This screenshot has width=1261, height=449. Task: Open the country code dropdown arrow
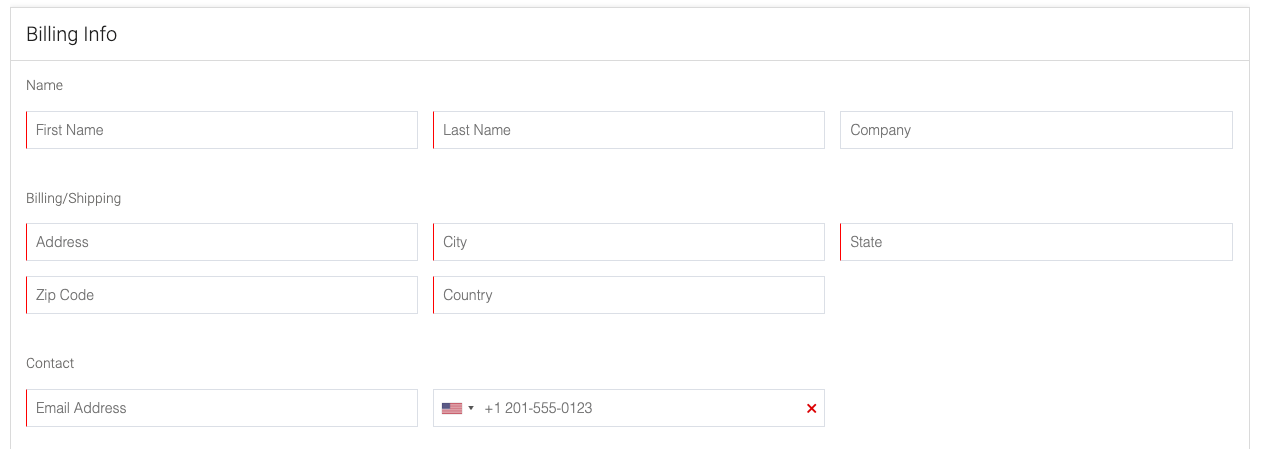tap(471, 408)
